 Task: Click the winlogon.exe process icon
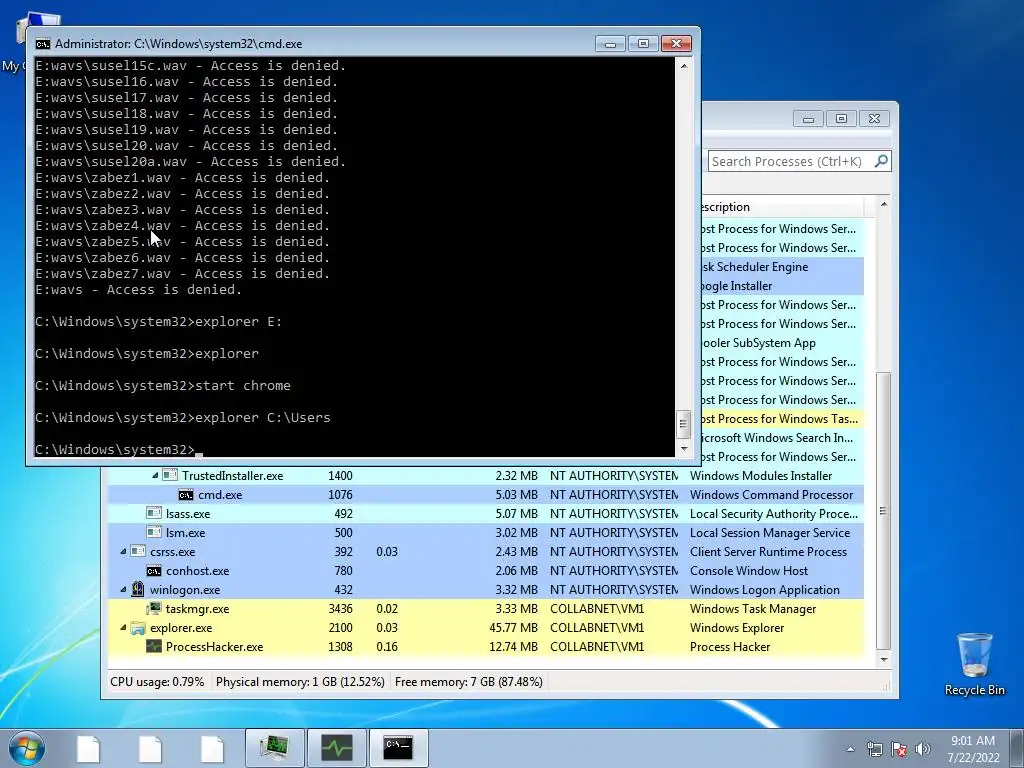138,589
